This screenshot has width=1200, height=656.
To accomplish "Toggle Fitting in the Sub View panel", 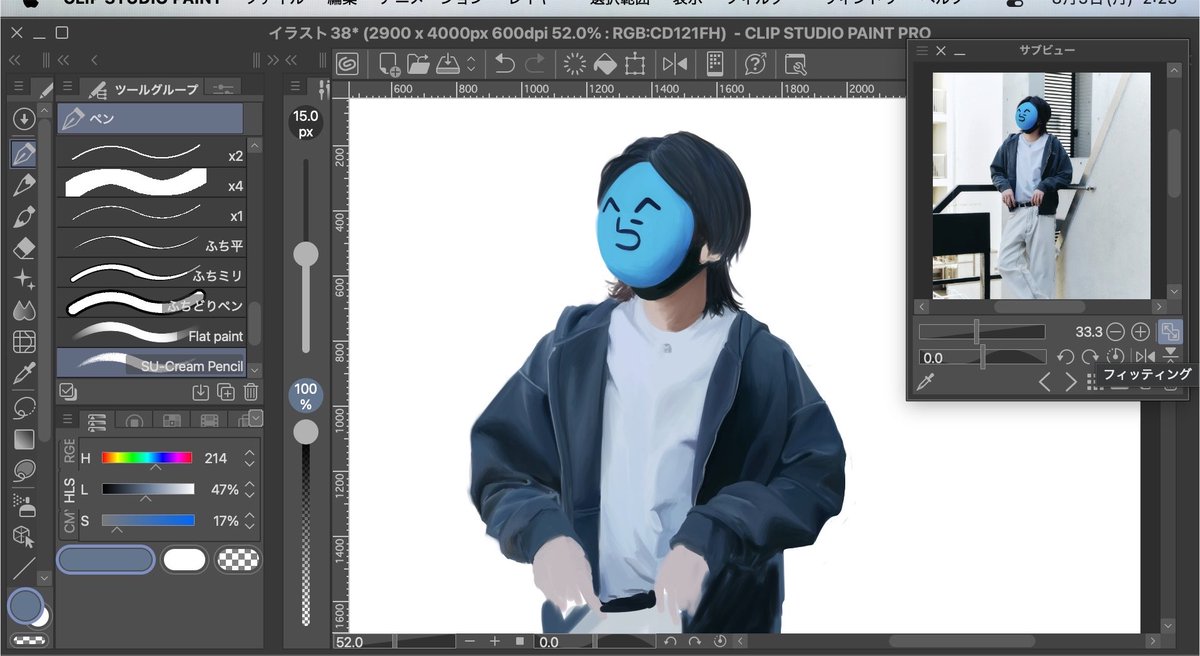I will coord(1169,331).
